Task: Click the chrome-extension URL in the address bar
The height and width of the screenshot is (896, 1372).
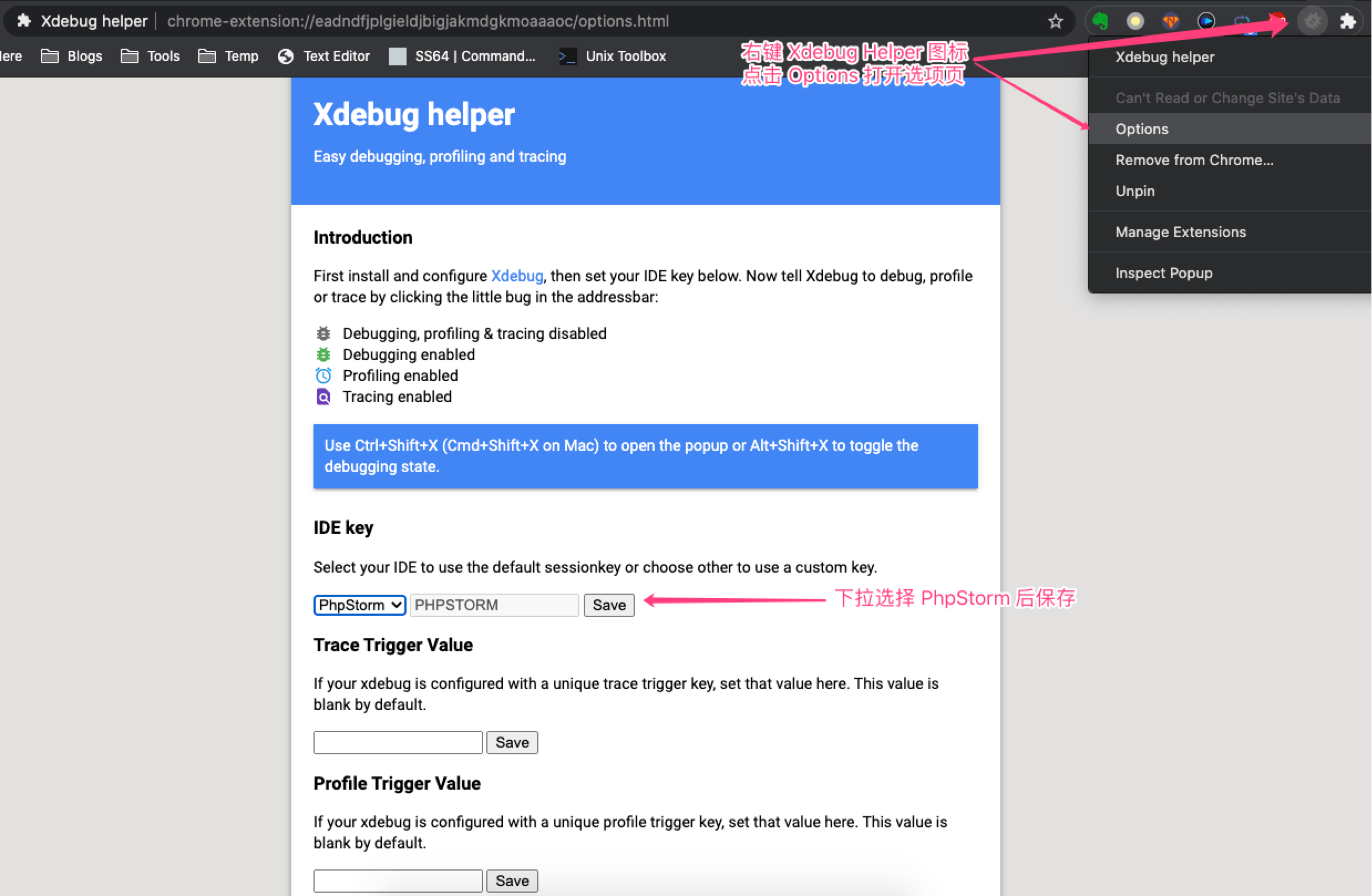Action: 418,21
